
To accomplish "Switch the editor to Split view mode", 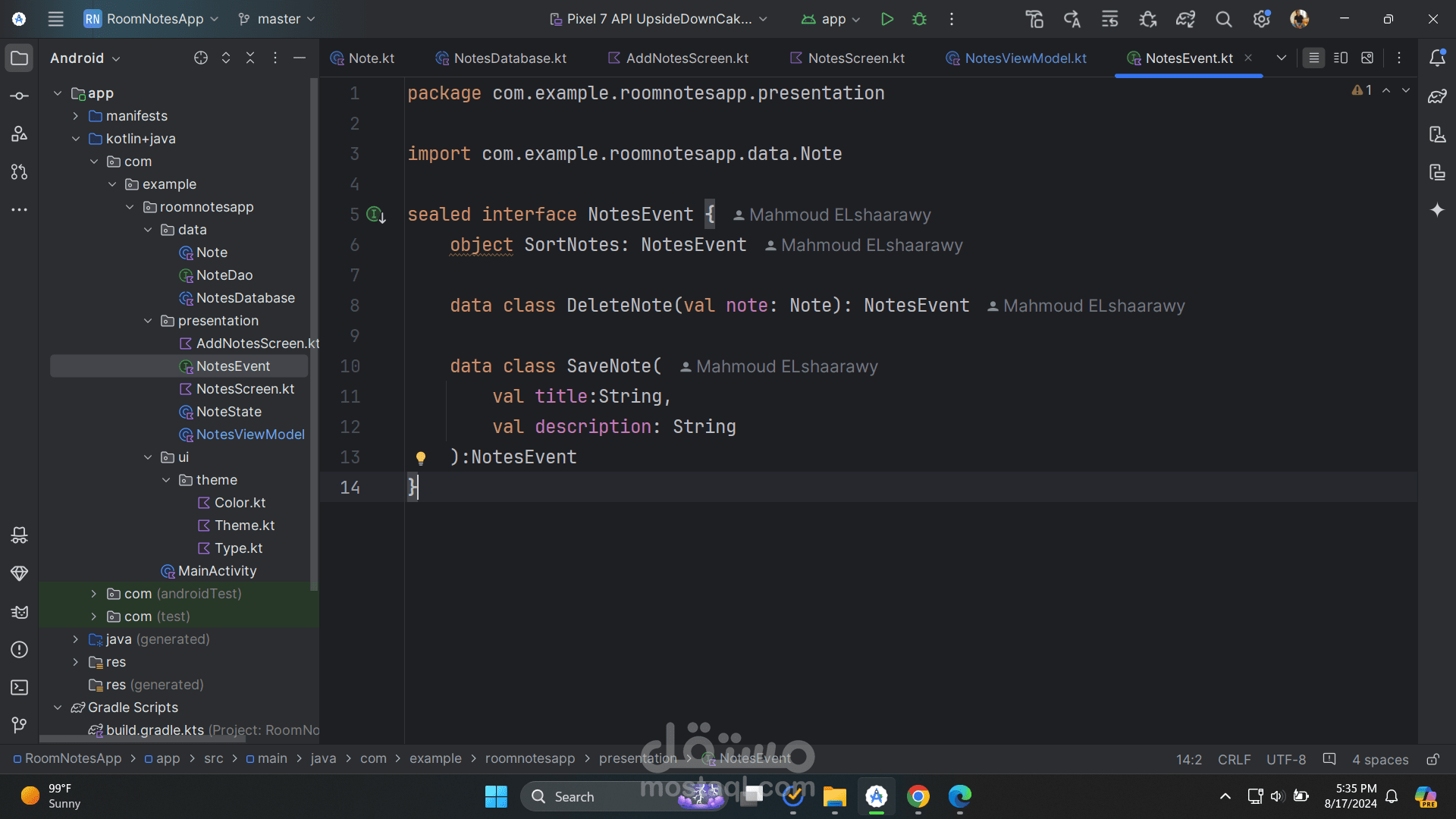I will click(1340, 58).
